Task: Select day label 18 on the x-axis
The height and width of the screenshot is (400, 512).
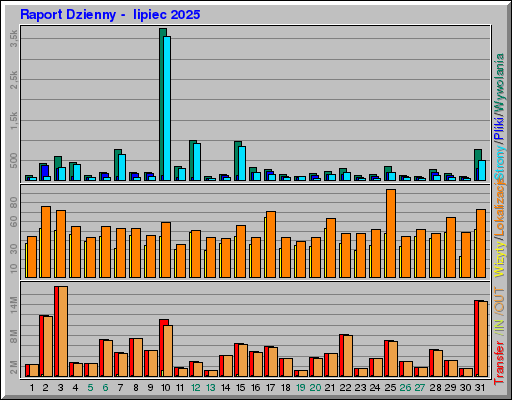Action: [286, 388]
